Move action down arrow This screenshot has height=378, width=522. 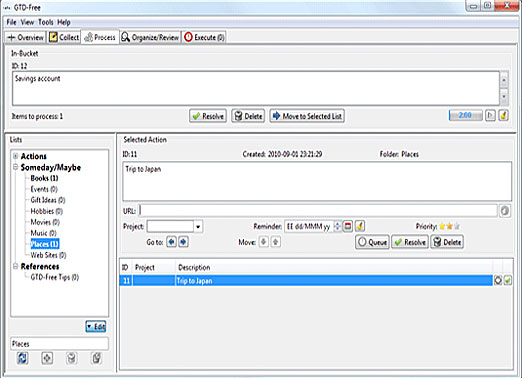tap(263, 242)
